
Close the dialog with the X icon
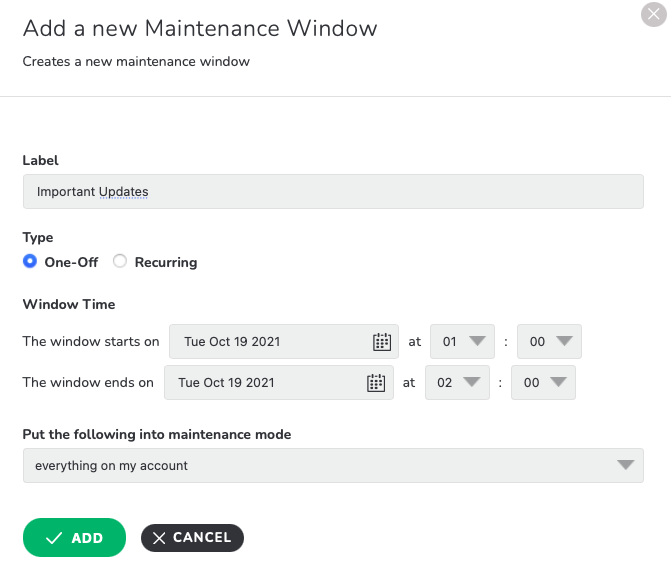(x=653, y=15)
